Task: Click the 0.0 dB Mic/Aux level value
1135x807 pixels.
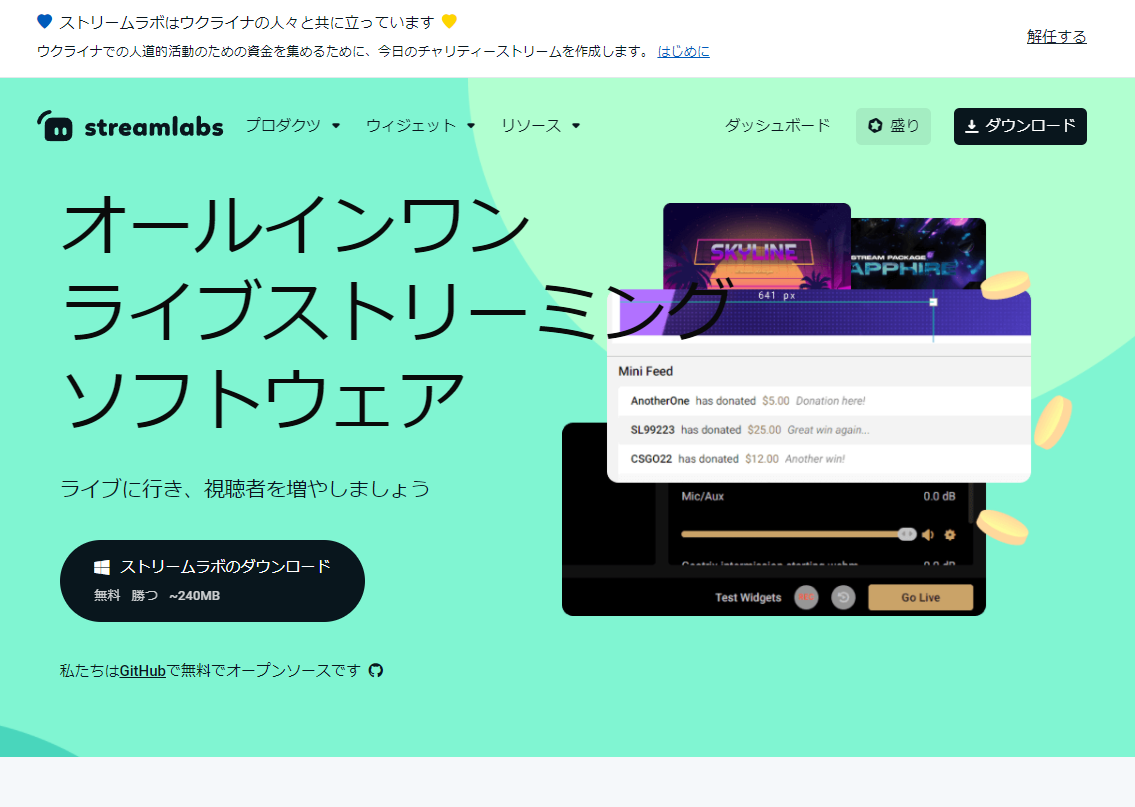Action: tap(939, 497)
